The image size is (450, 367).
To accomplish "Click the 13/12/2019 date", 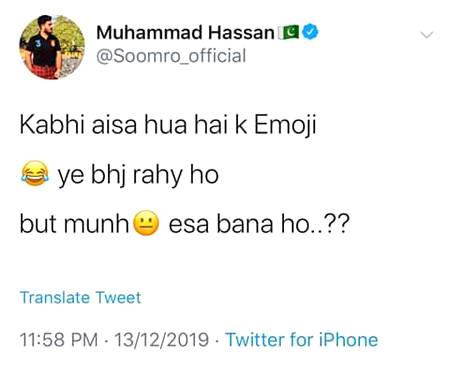I will pos(162,340).
